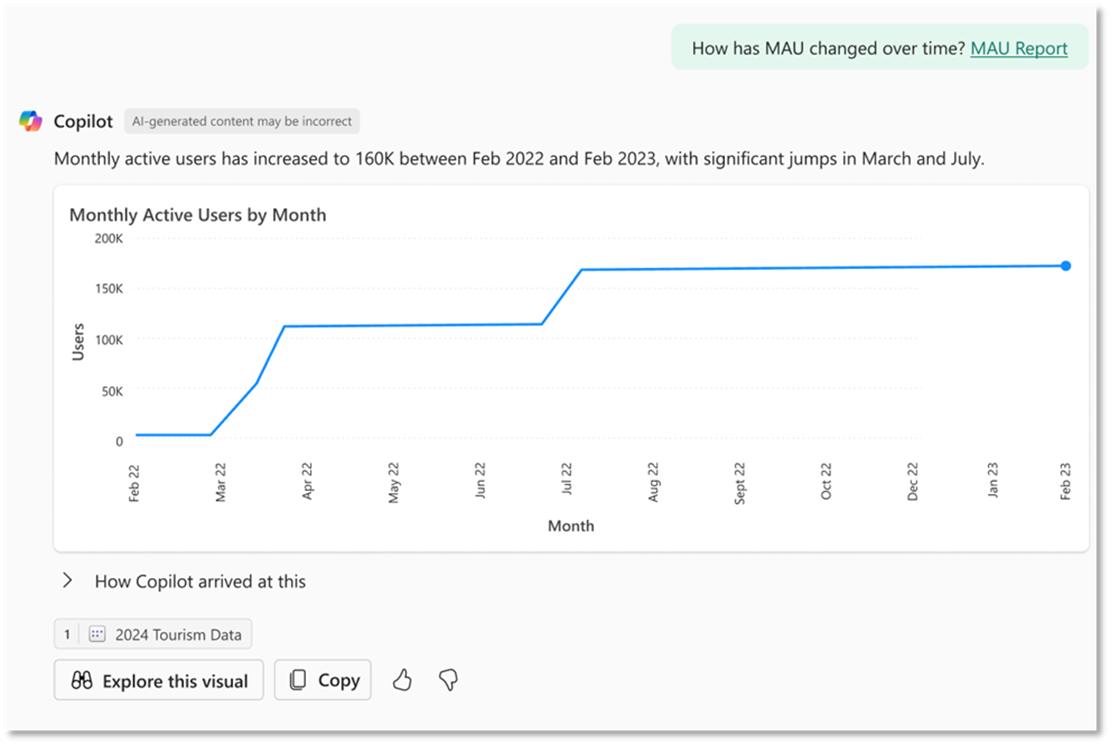
Task: Click the Monthly Active Users by Month title
Action: pos(198,214)
